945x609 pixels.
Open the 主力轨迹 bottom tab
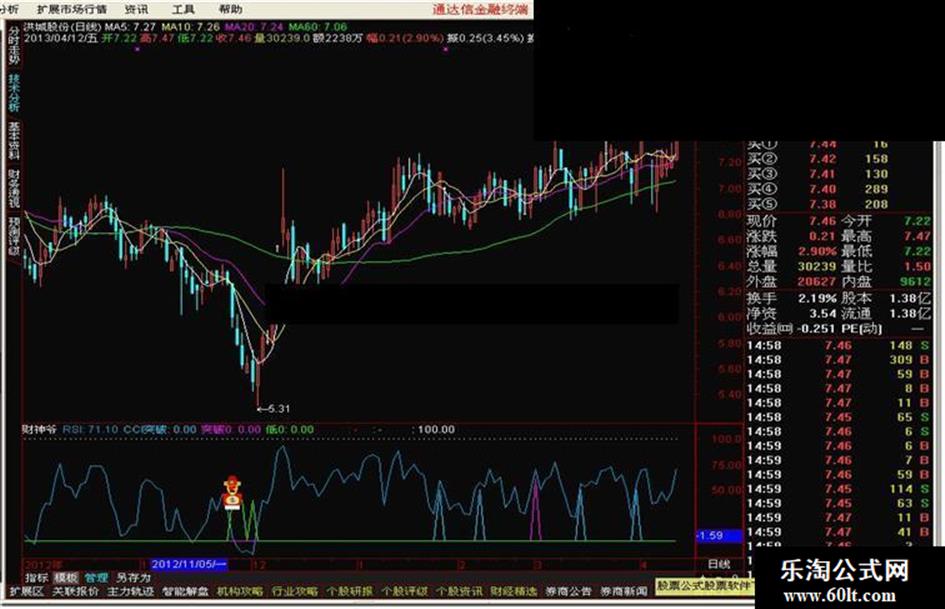click(x=130, y=592)
